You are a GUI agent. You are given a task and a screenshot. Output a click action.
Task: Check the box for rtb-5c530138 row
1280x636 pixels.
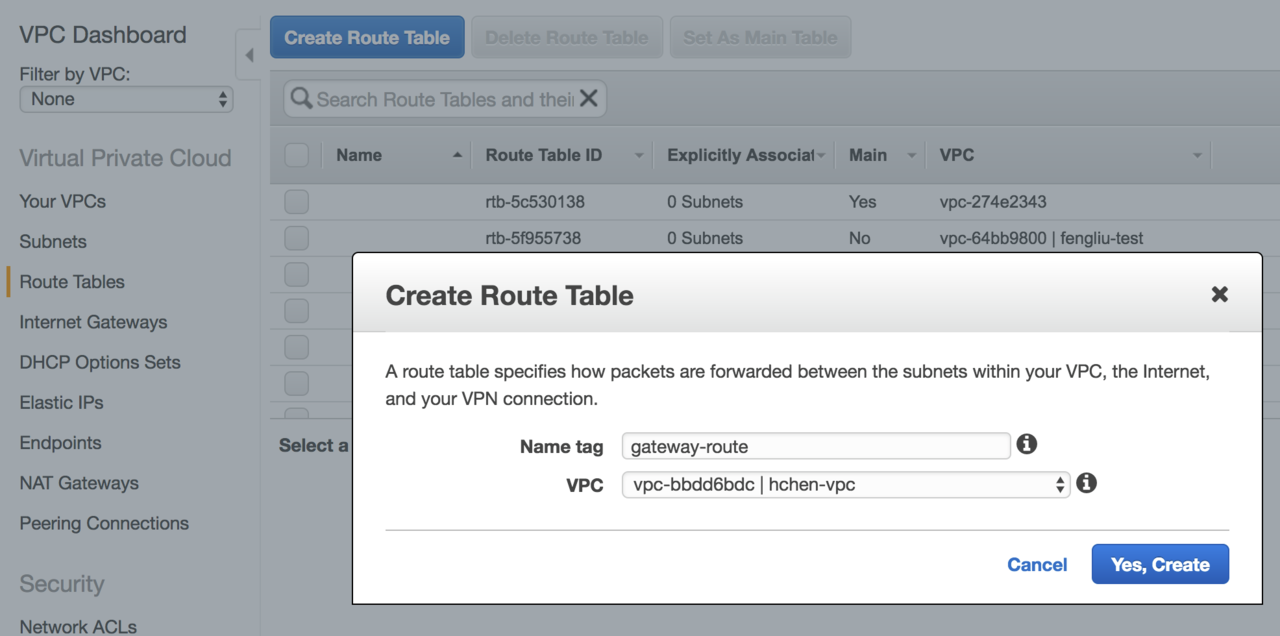[x=297, y=202]
